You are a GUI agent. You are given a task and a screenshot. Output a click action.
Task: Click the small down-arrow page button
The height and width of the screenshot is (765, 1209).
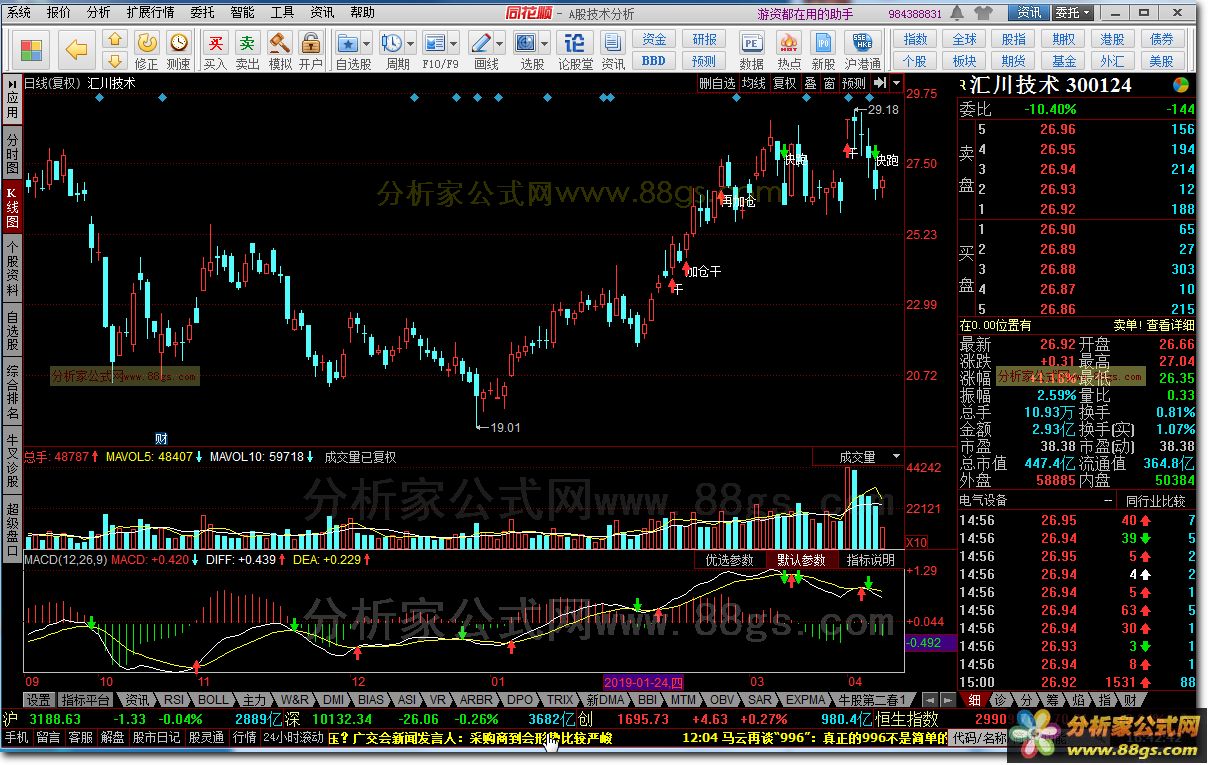tap(114, 60)
